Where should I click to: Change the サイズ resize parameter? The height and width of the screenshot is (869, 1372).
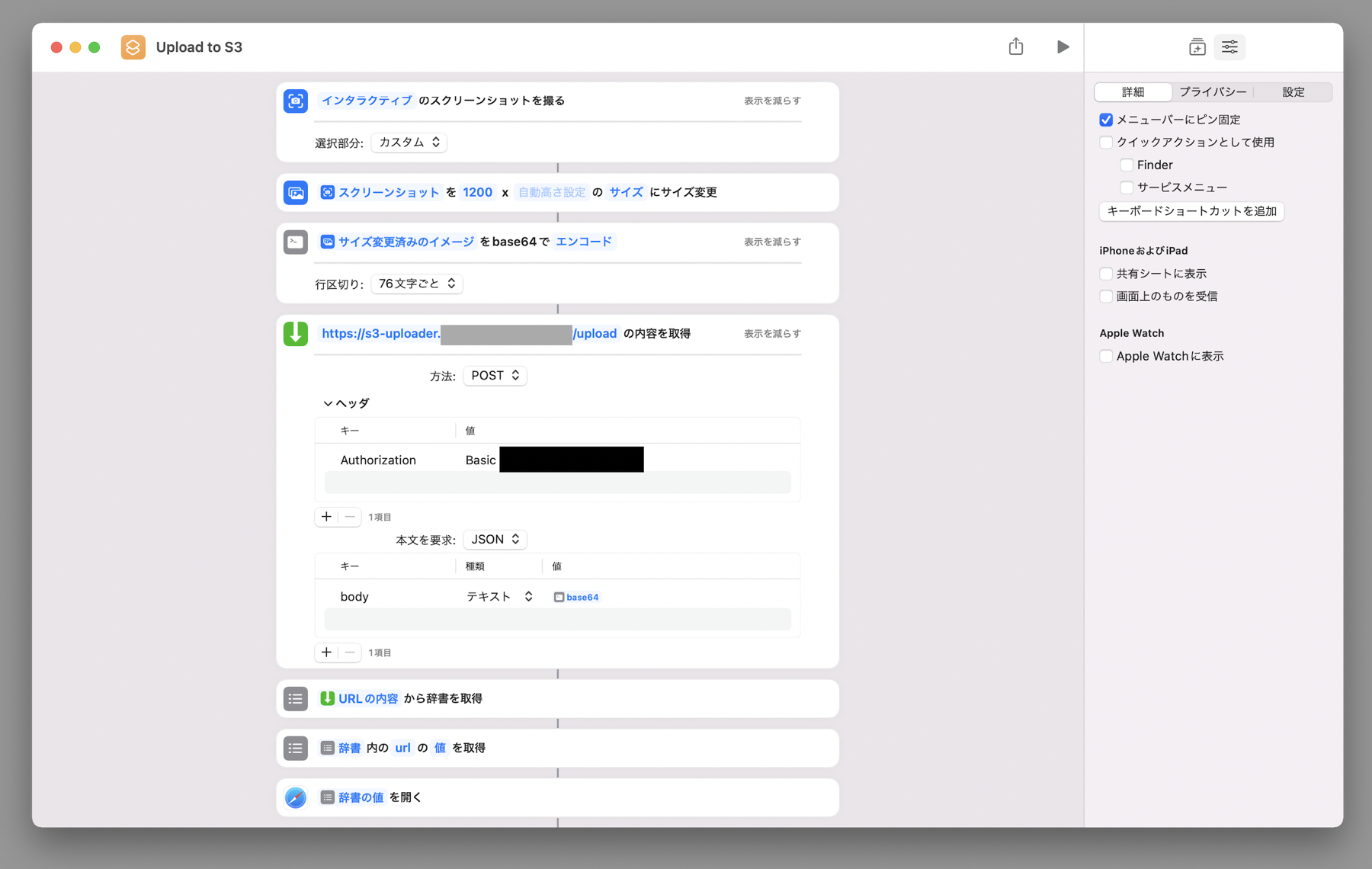click(626, 192)
